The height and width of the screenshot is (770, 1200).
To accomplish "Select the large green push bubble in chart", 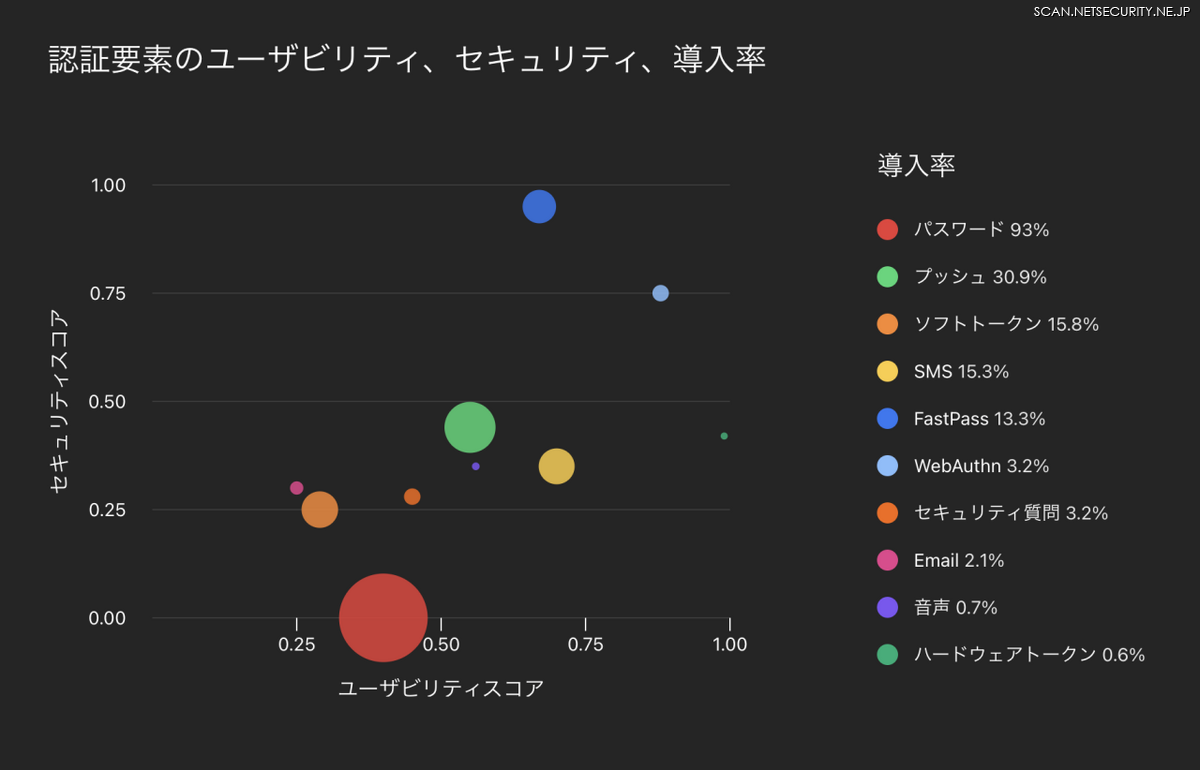I will (x=469, y=428).
